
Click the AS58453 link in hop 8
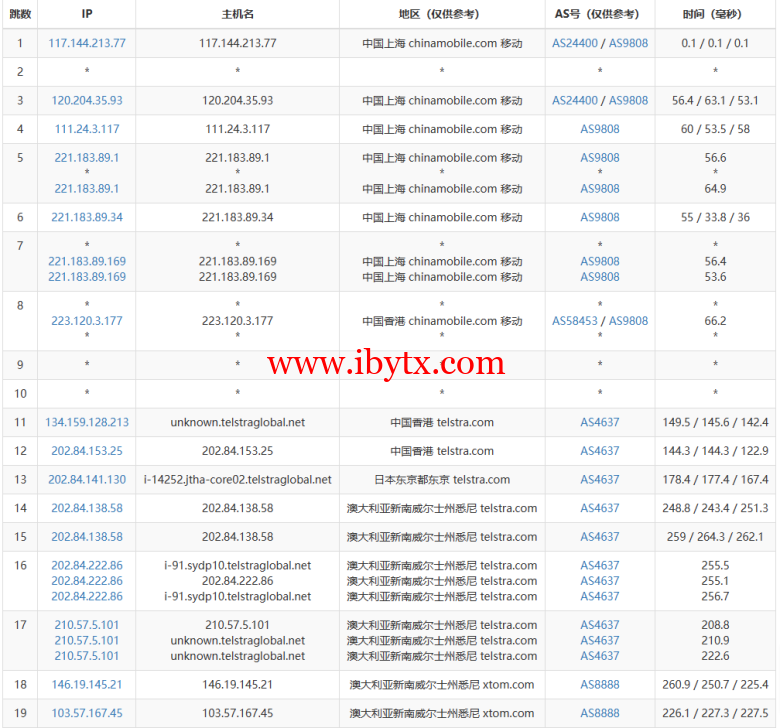pyautogui.click(x=575, y=321)
